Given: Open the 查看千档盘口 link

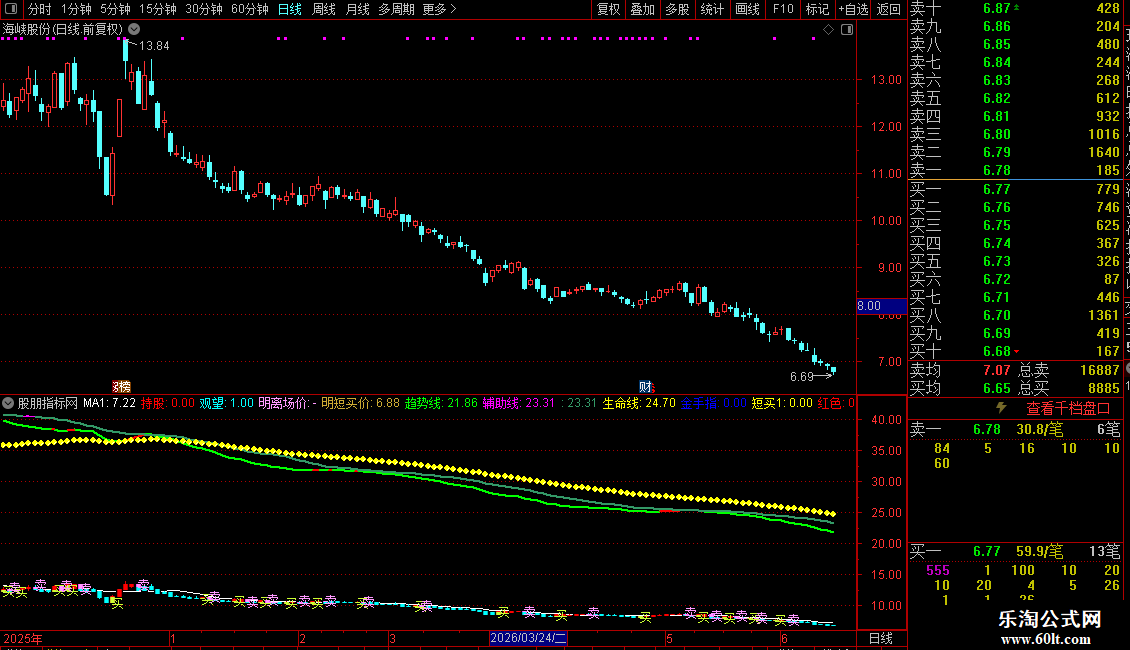Looking at the screenshot, I should tap(1068, 409).
